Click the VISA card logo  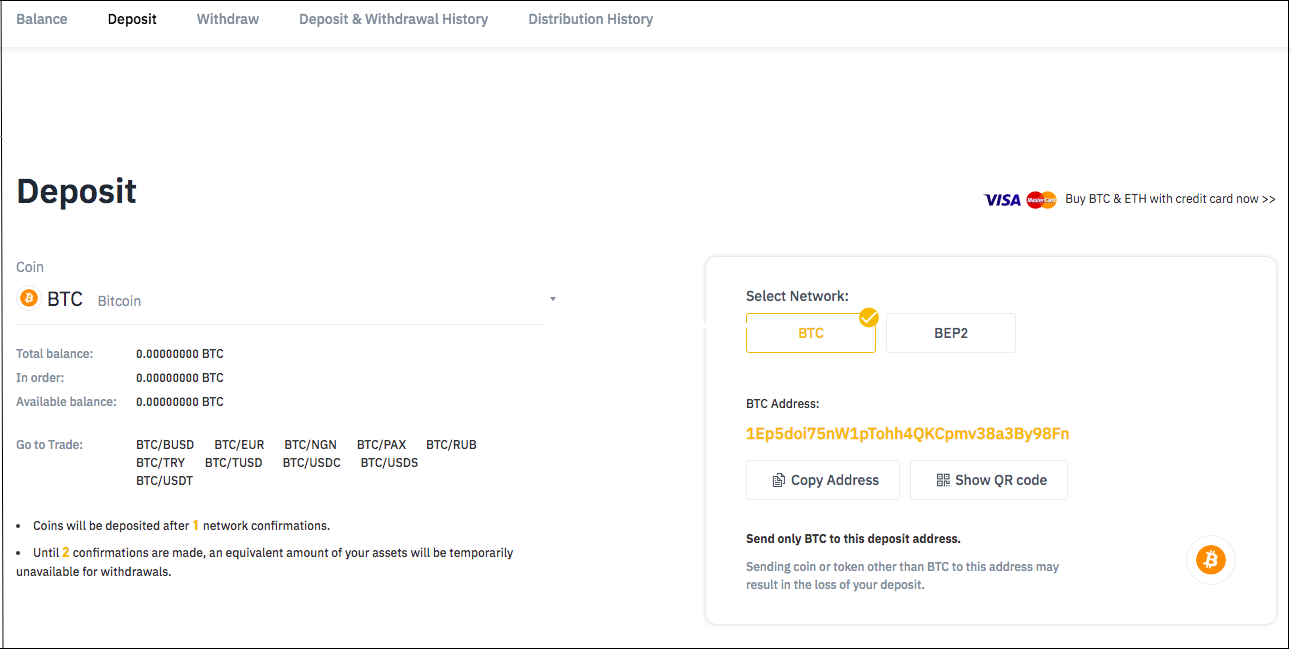click(1003, 200)
